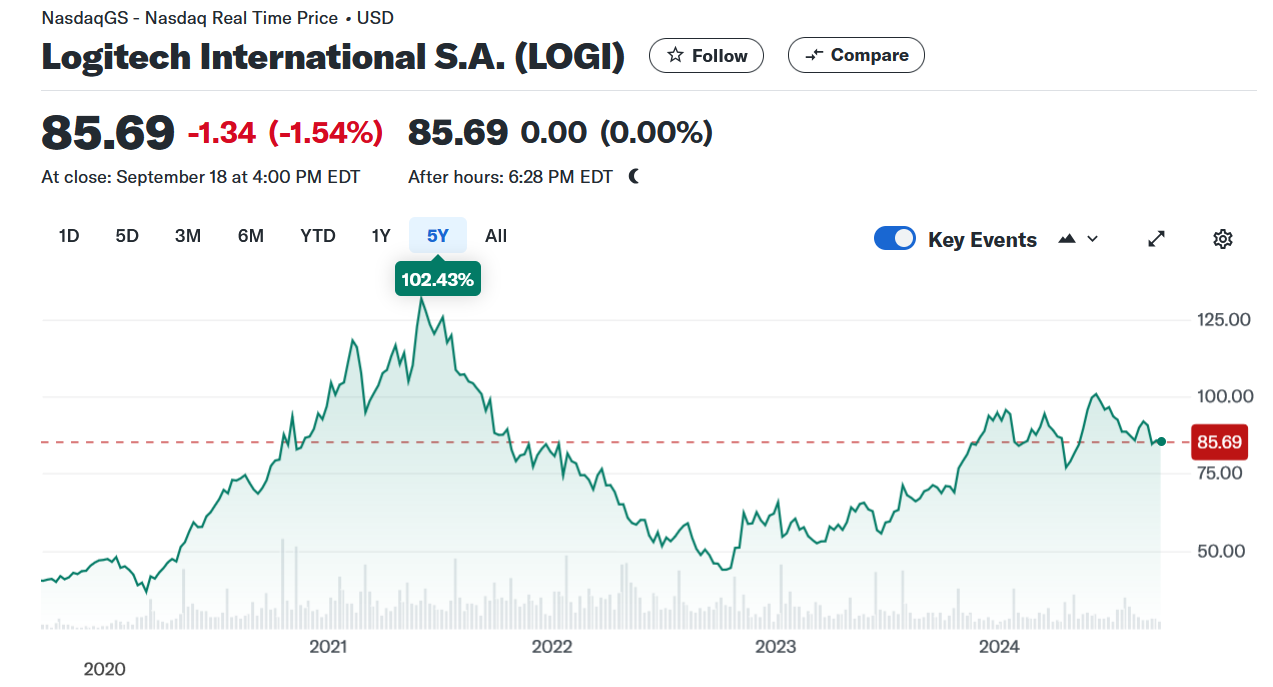This screenshot has height=687, width=1273.
Task: Select the 5Y time range
Action: click(x=438, y=236)
